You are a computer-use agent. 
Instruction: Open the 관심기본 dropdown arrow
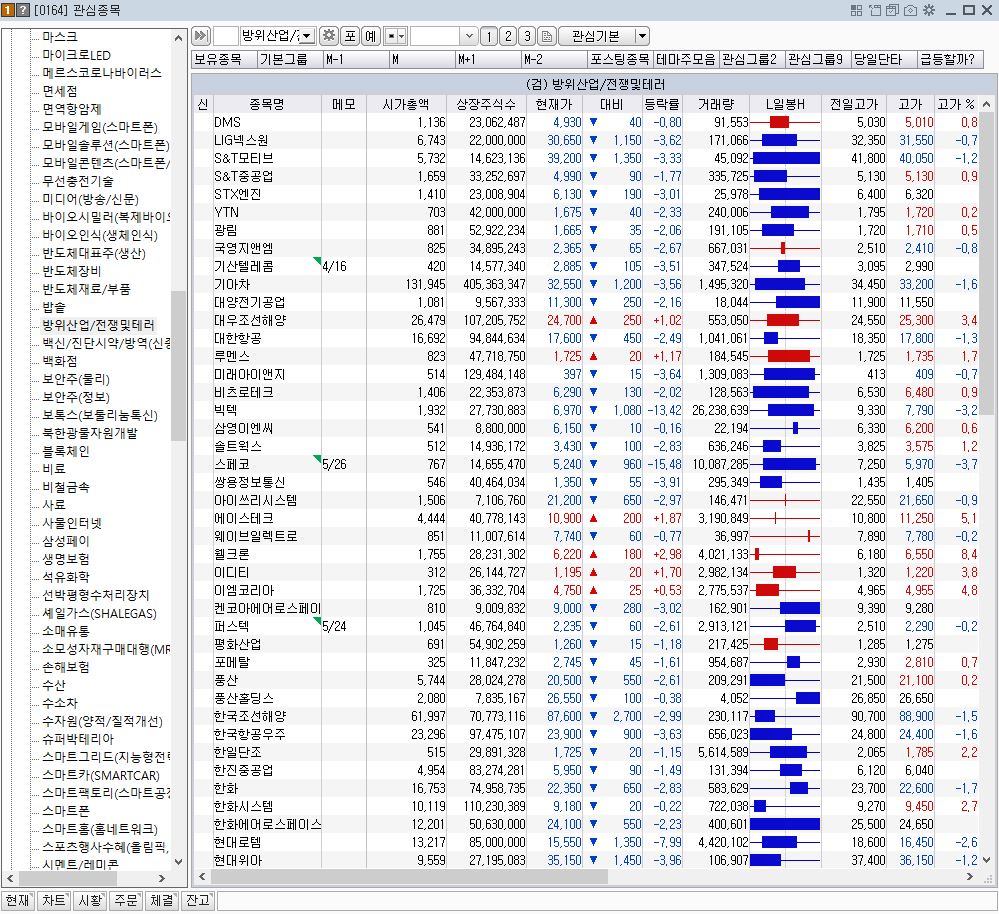pyautogui.click(x=642, y=36)
